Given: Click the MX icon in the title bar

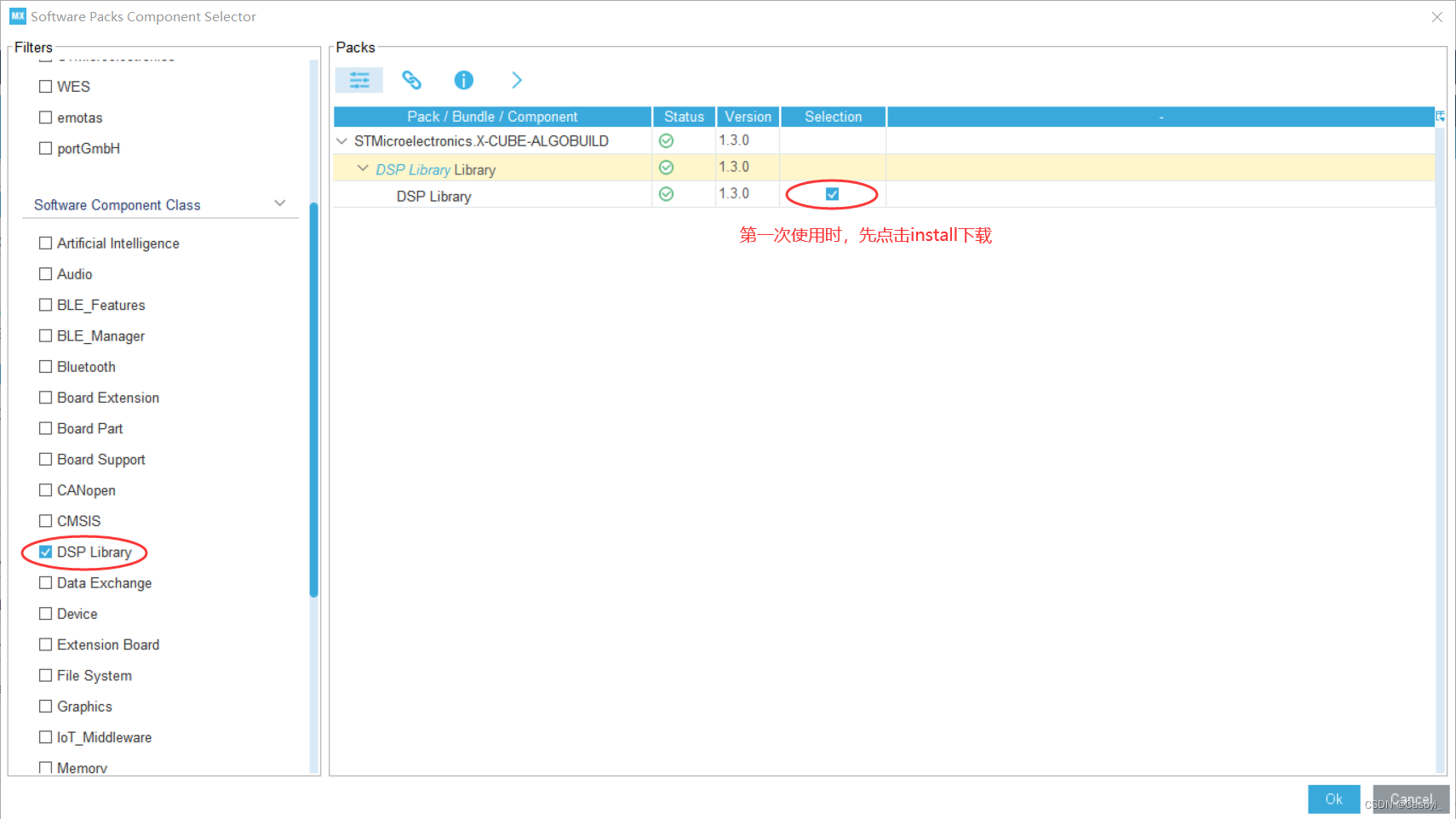Looking at the screenshot, I should 17,15.
